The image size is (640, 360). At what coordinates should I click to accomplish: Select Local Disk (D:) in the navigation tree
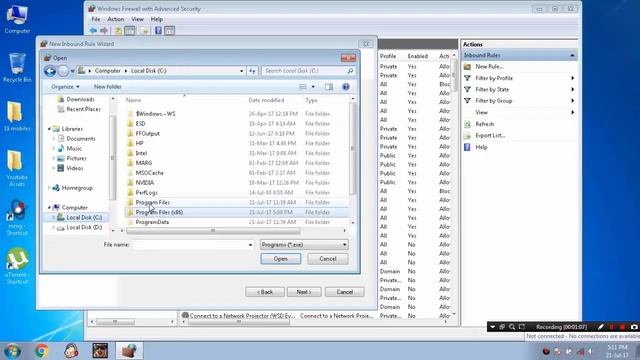pos(84,227)
